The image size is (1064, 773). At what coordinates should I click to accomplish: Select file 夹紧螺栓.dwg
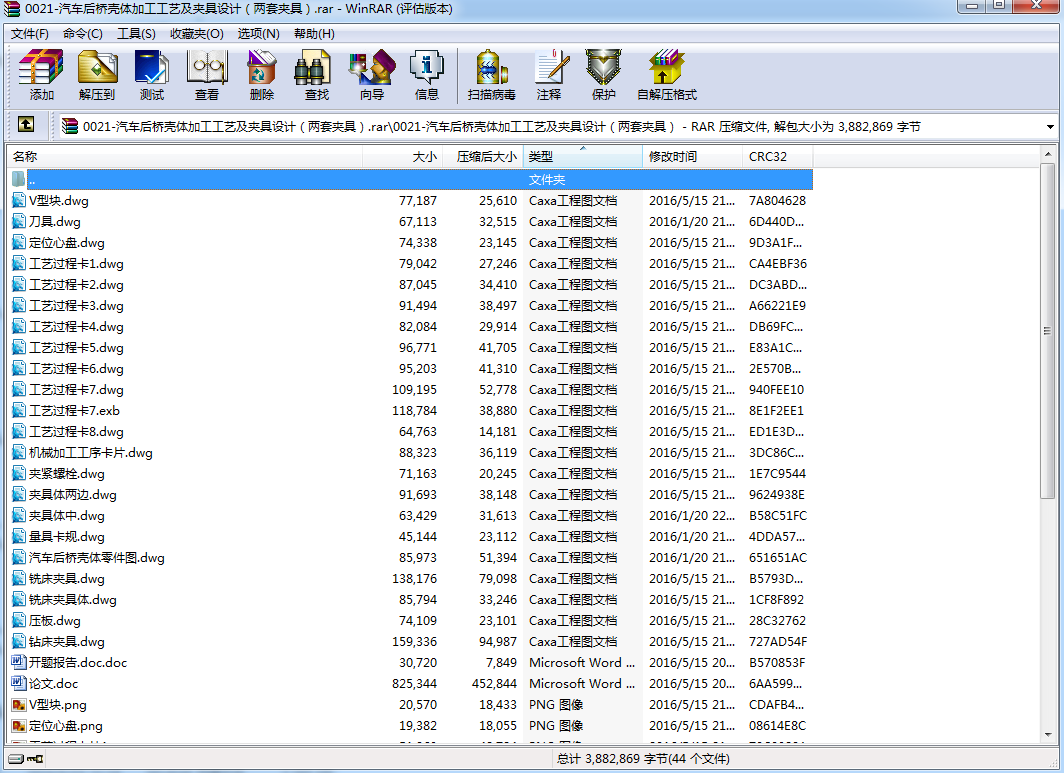pos(66,474)
